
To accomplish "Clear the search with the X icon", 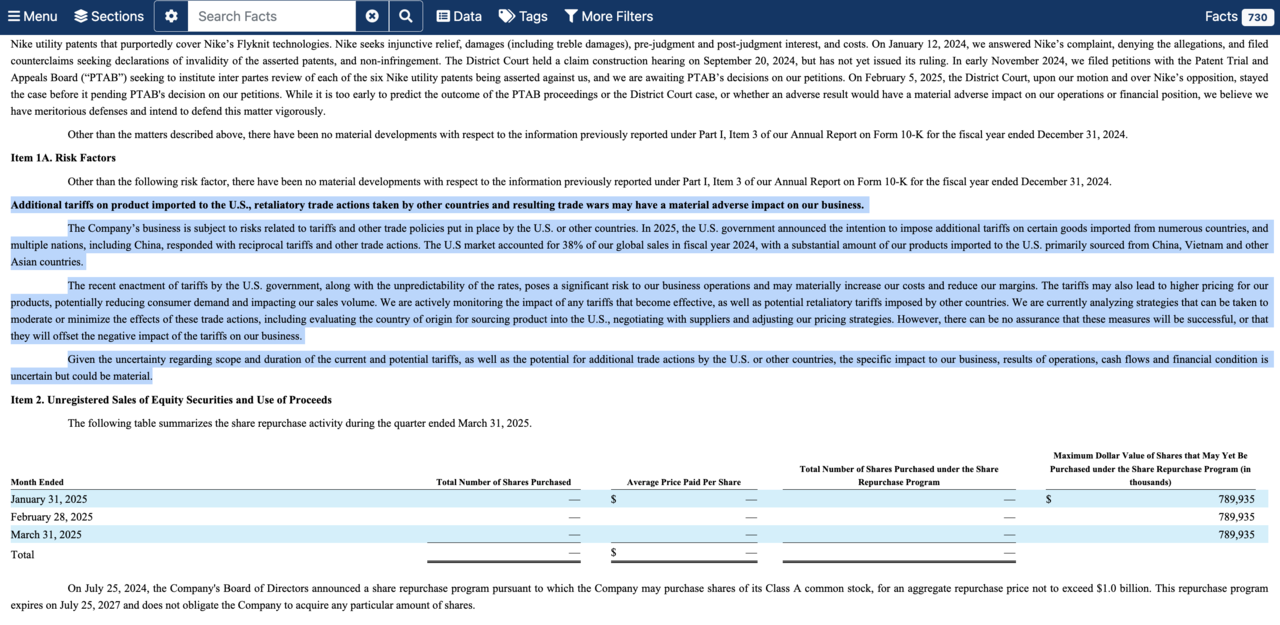I will point(372,16).
